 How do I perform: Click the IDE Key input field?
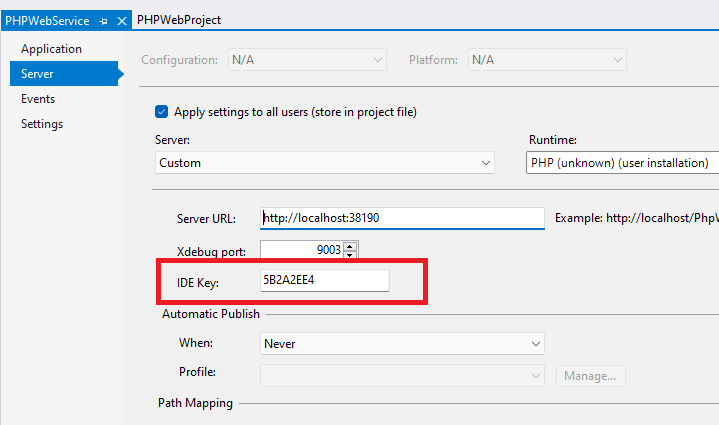coord(323,282)
